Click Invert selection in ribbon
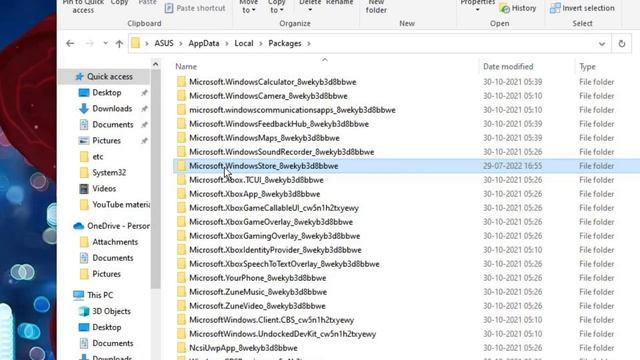The height and width of the screenshot is (360, 640). pyautogui.click(x=582, y=8)
